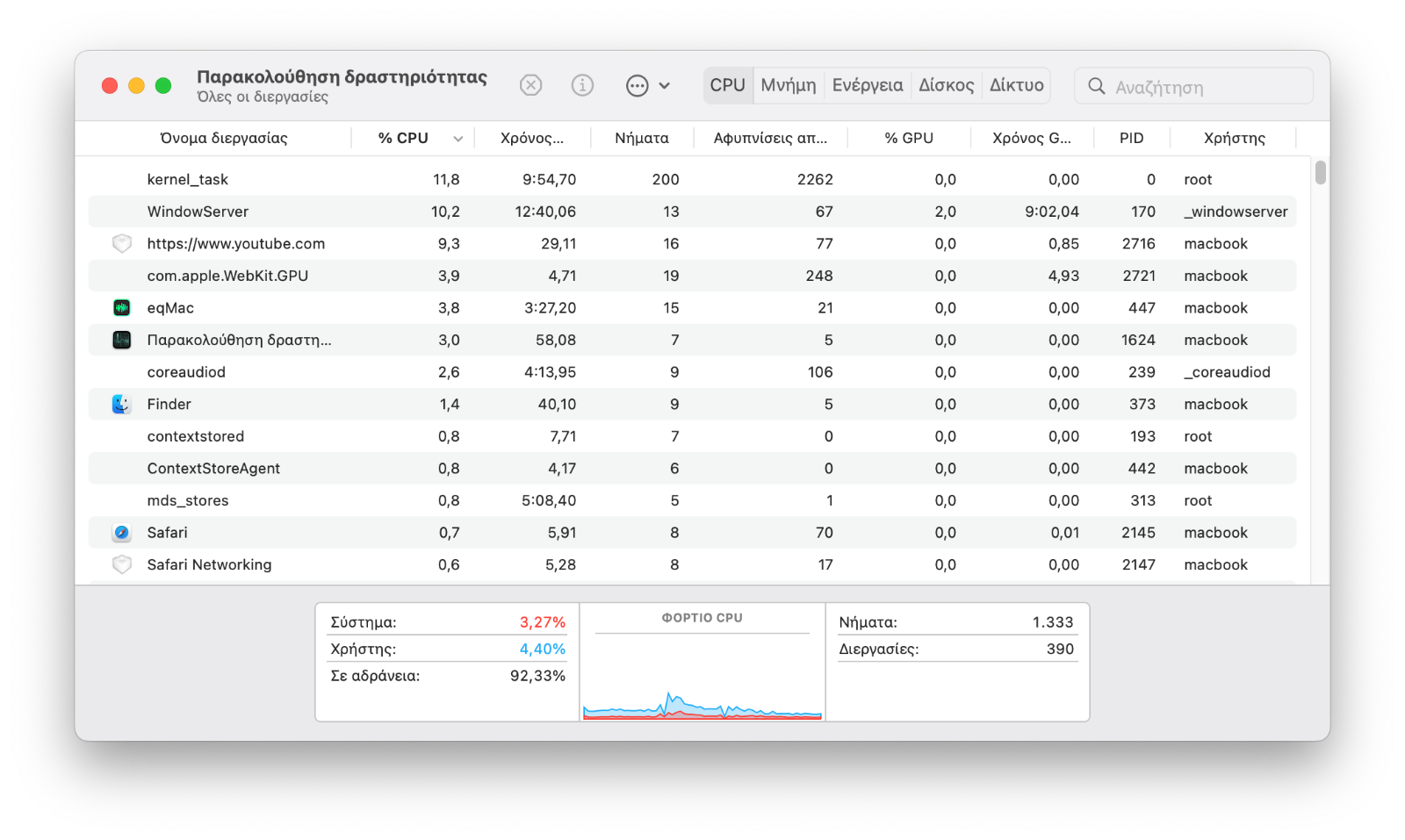Screen dimensions: 1405x840
Task: Go to the Δίκτυο tab
Action: pyautogui.click(x=1016, y=85)
